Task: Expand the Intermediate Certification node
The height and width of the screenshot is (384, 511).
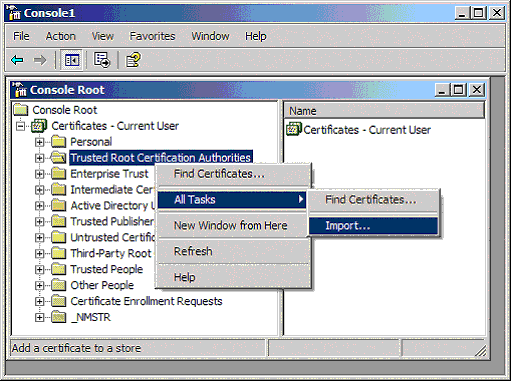Action: [39, 190]
